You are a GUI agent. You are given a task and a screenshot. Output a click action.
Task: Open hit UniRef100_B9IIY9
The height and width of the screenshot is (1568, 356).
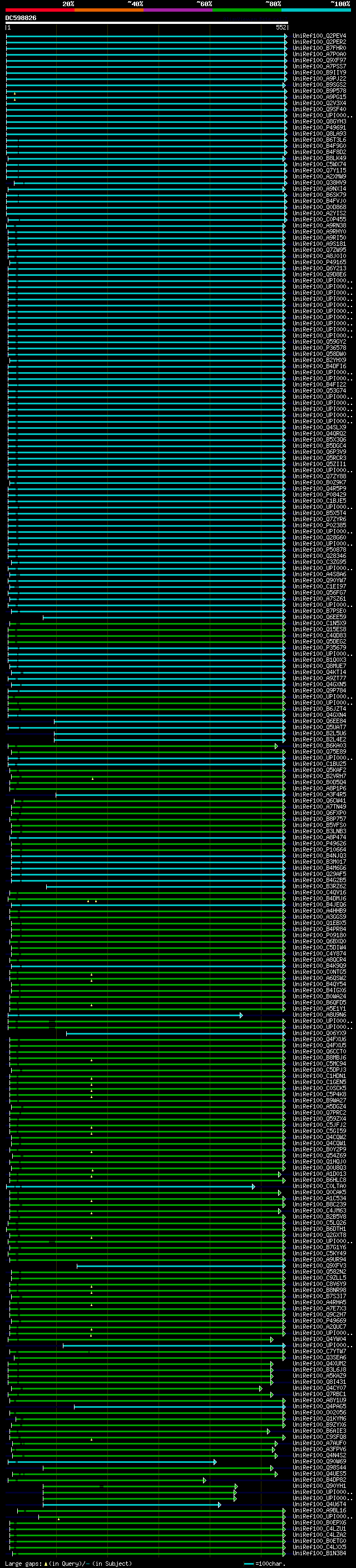(319, 72)
